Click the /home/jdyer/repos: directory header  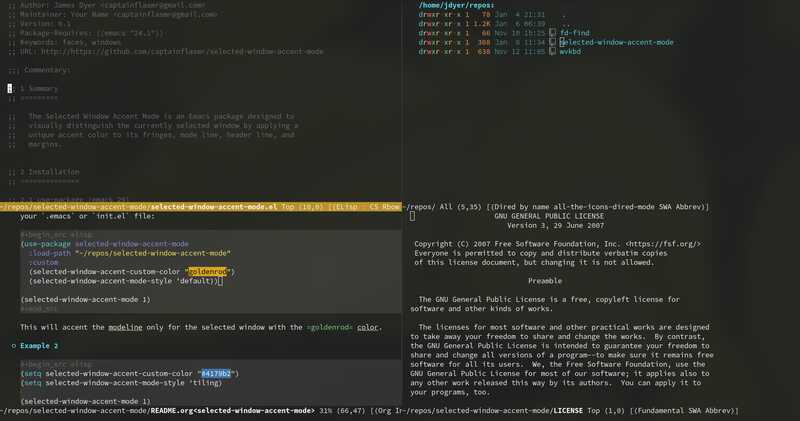click(x=459, y=6)
